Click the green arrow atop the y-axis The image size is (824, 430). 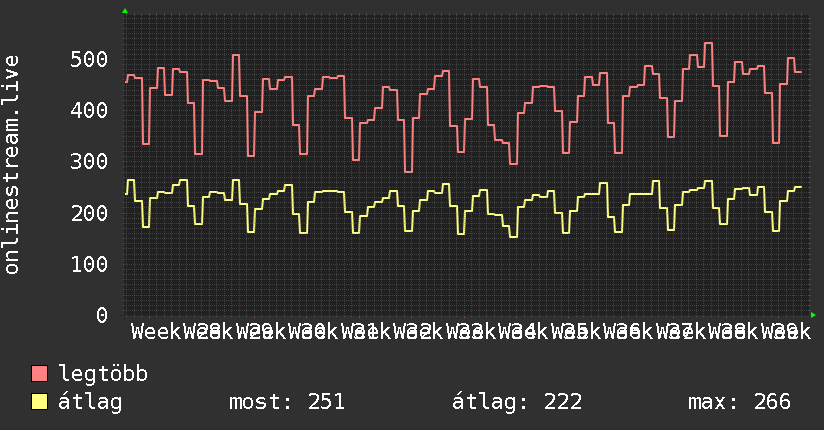(125, 11)
